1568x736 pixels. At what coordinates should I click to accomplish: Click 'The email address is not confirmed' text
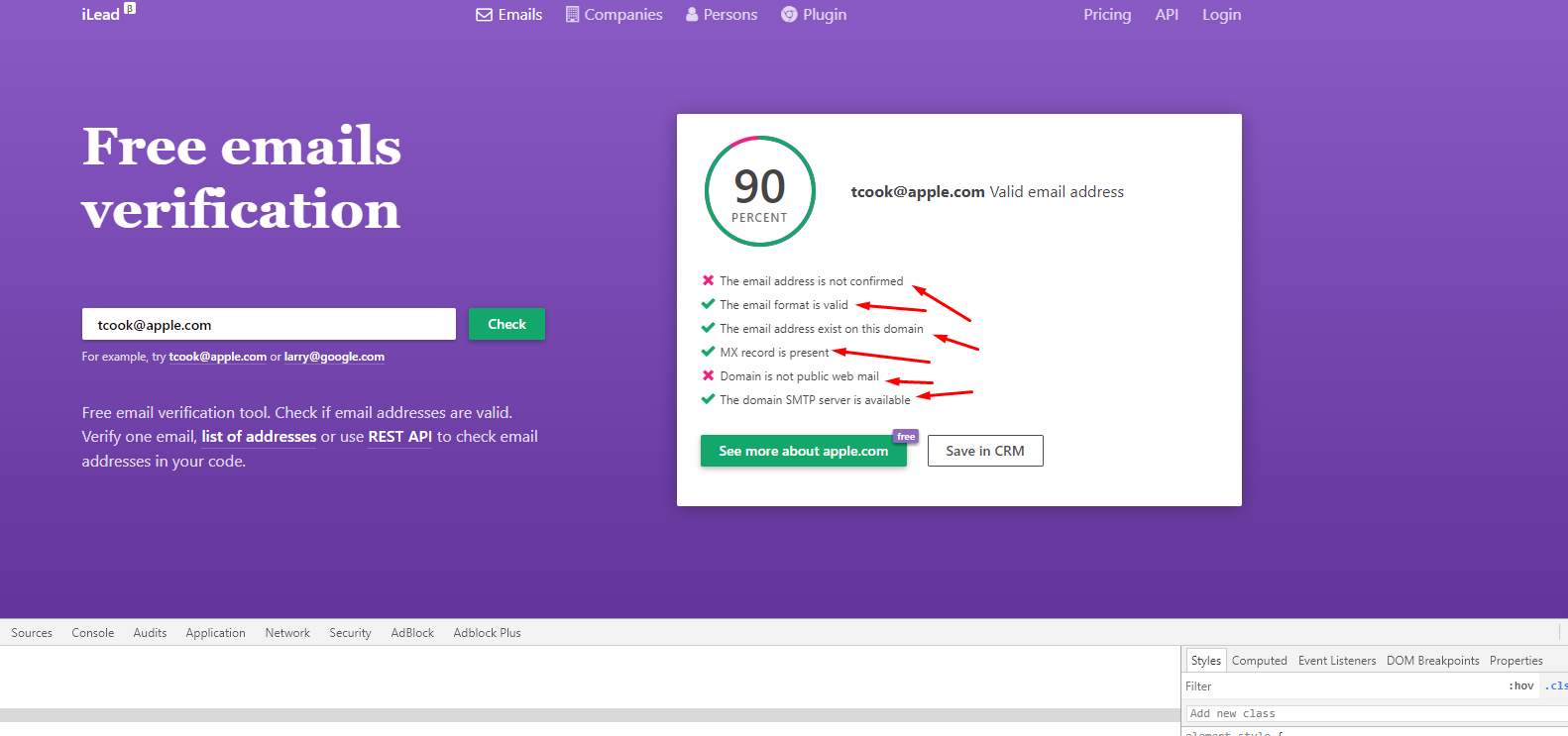coord(812,281)
